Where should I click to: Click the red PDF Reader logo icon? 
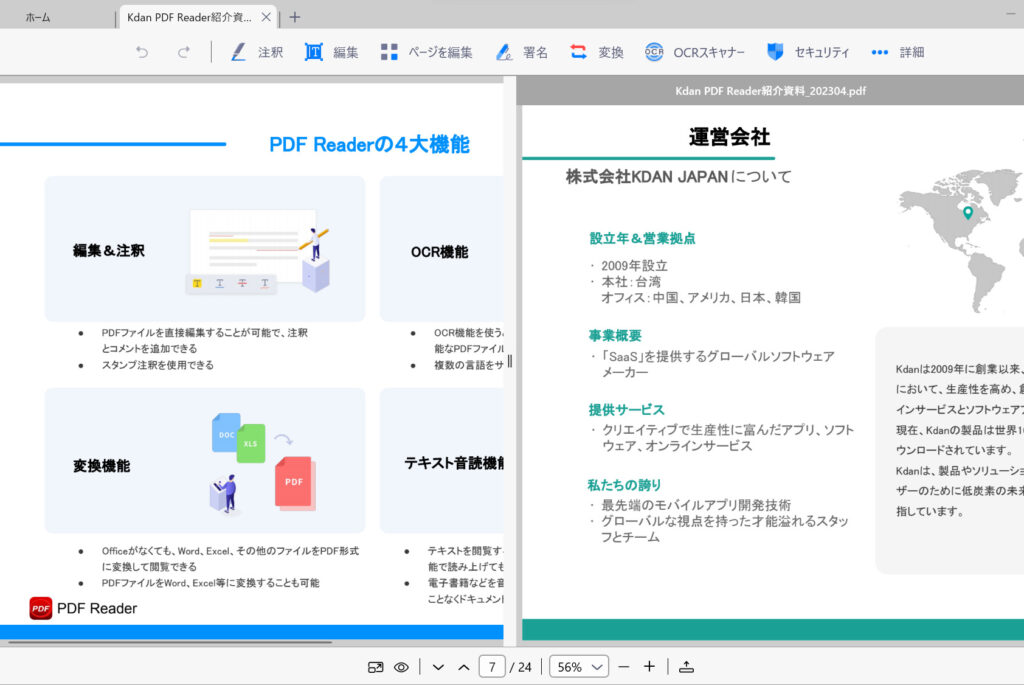tap(40, 608)
